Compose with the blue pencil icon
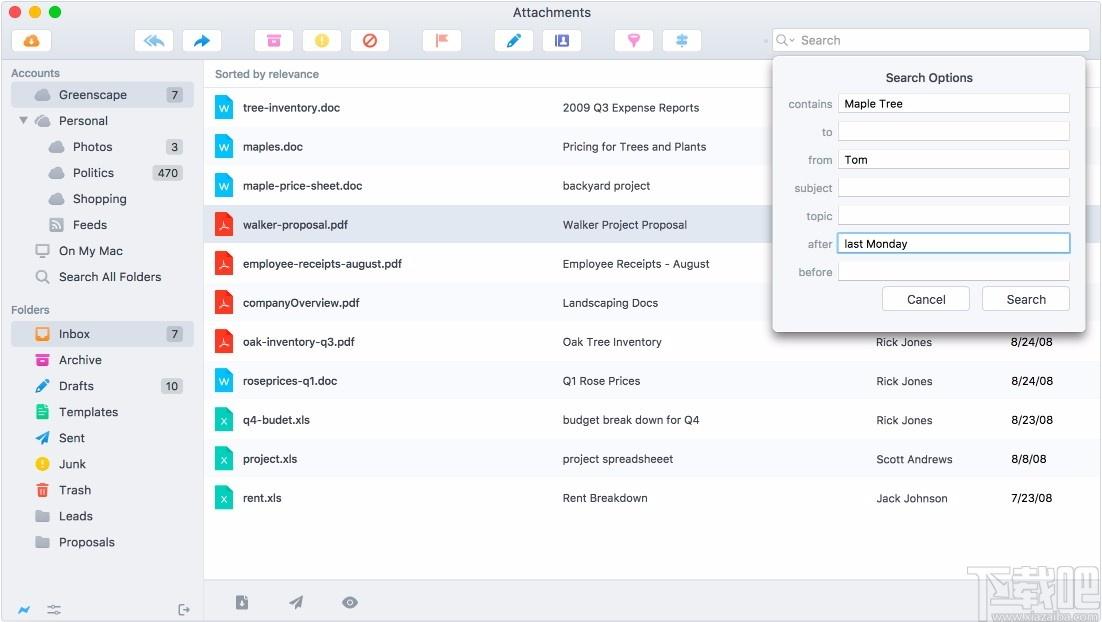 pyautogui.click(x=514, y=41)
